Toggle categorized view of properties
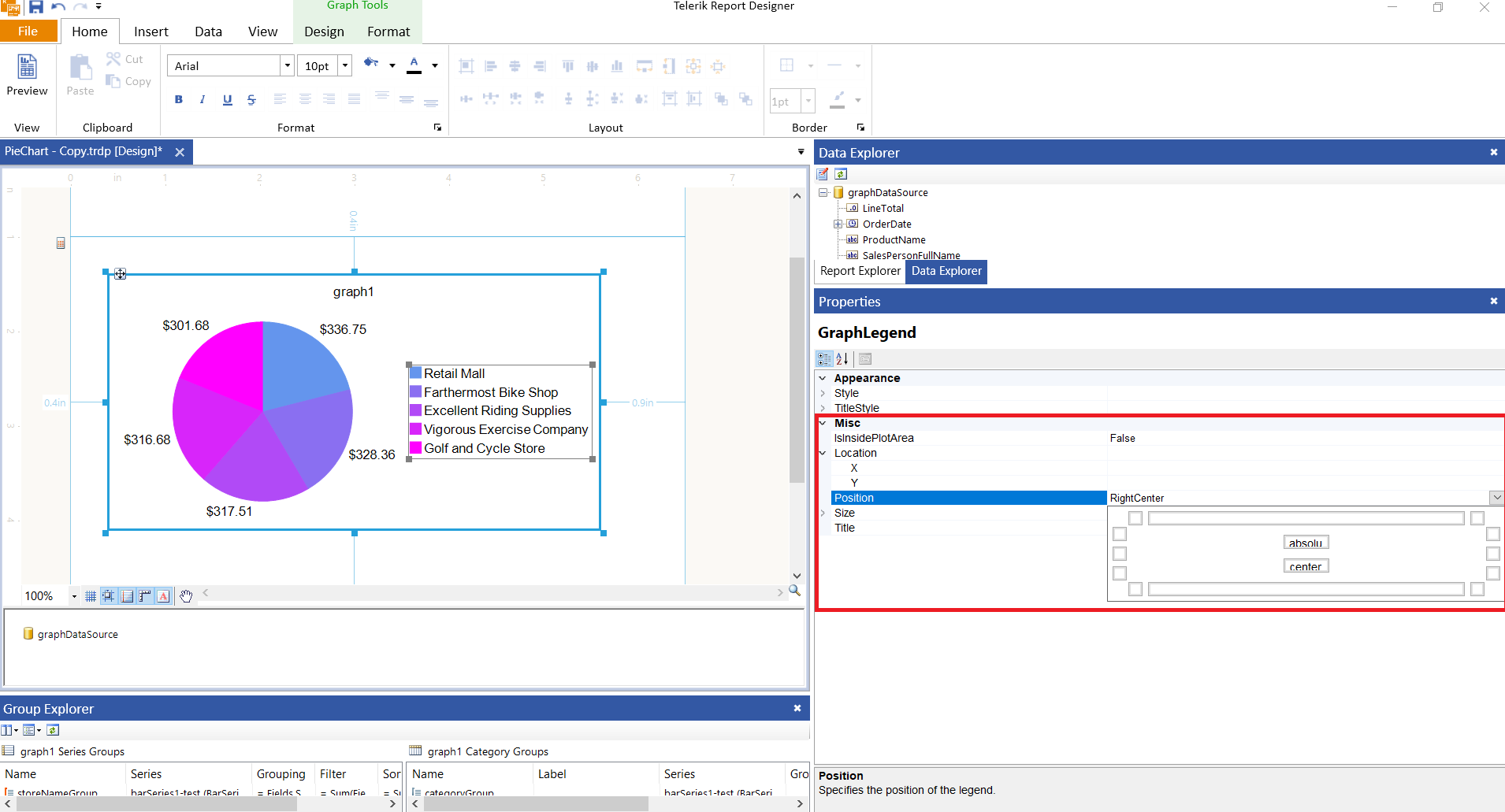 (825, 358)
